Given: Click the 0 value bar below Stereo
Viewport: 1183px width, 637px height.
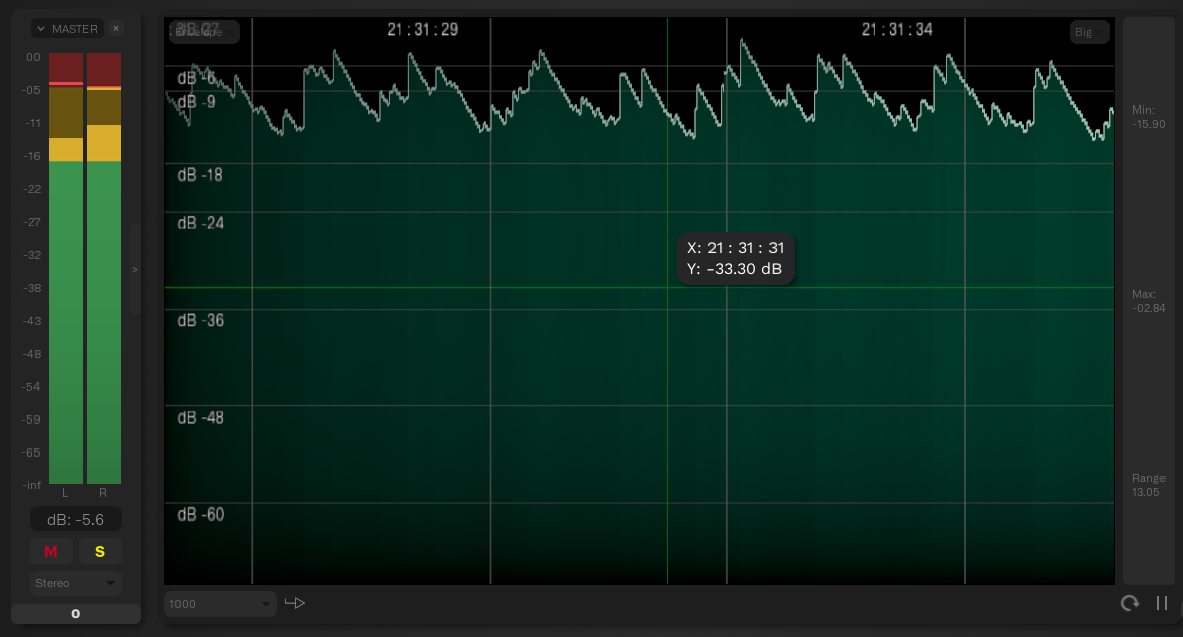Looking at the screenshot, I should 76,614.
